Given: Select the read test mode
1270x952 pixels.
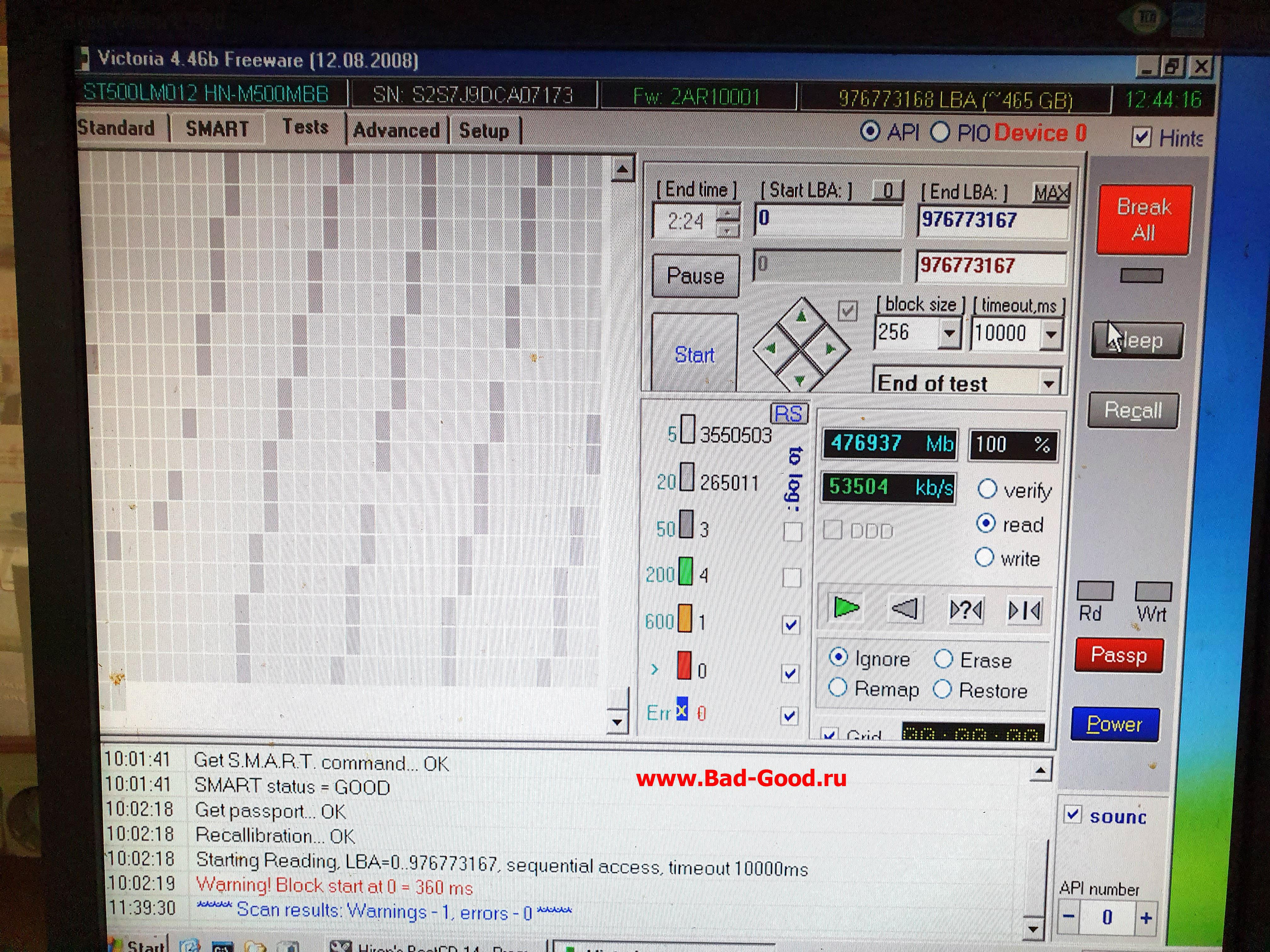Looking at the screenshot, I should (x=985, y=523).
